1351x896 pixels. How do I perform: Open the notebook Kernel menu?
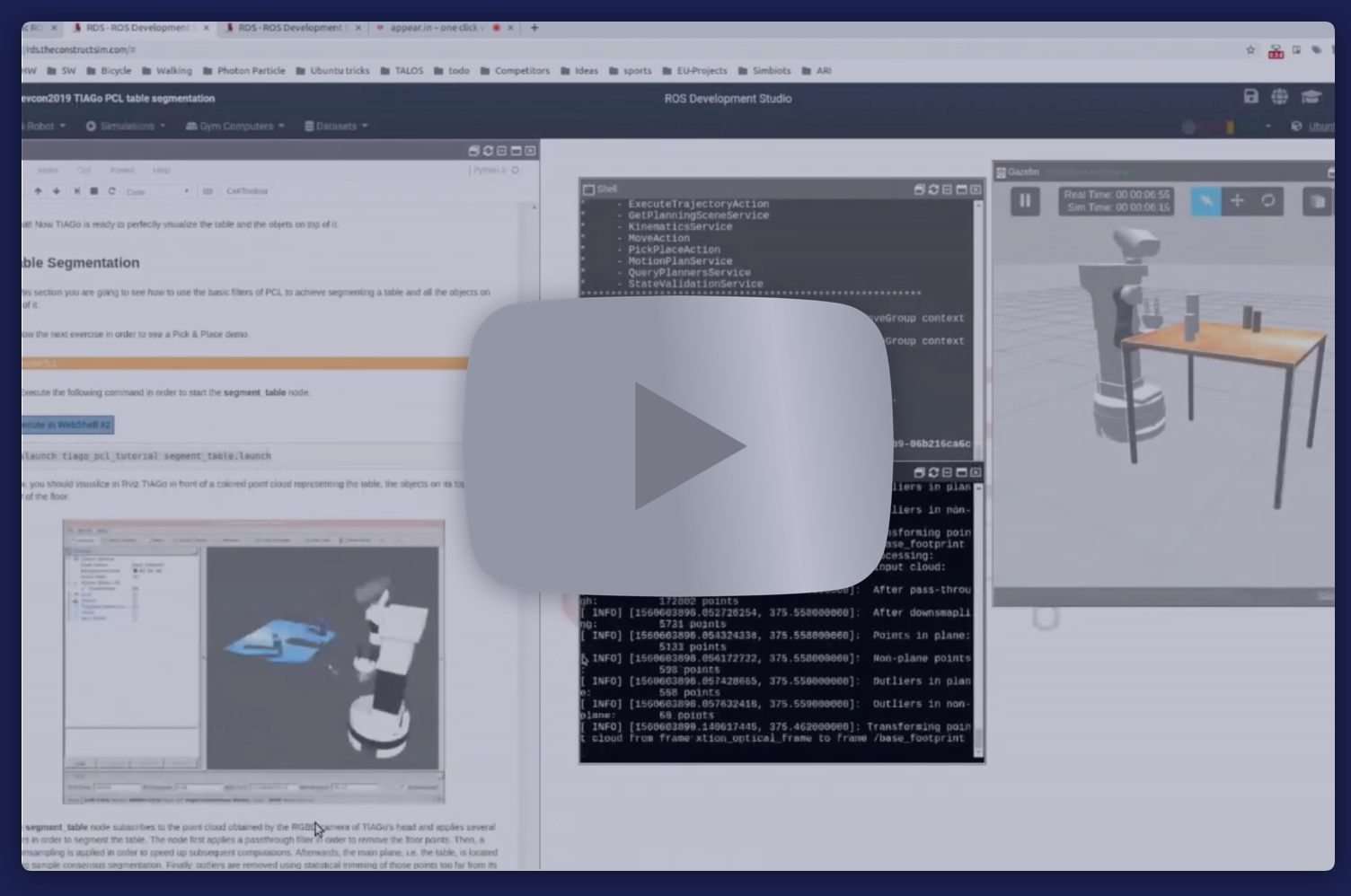pos(122,170)
